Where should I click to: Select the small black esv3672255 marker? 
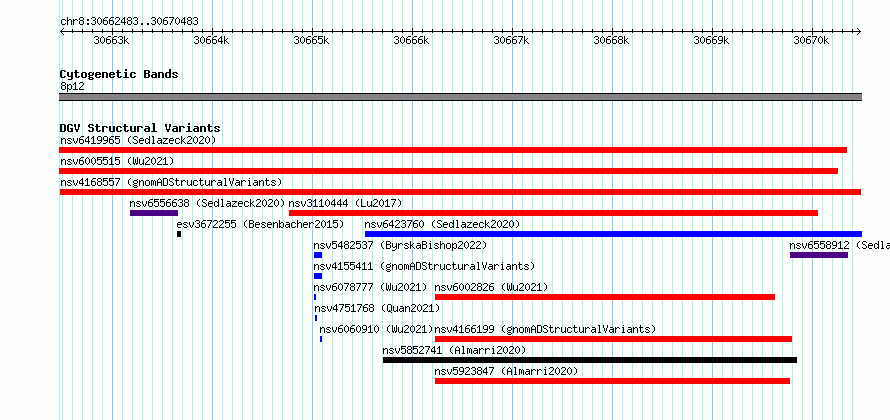pyautogui.click(x=179, y=234)
